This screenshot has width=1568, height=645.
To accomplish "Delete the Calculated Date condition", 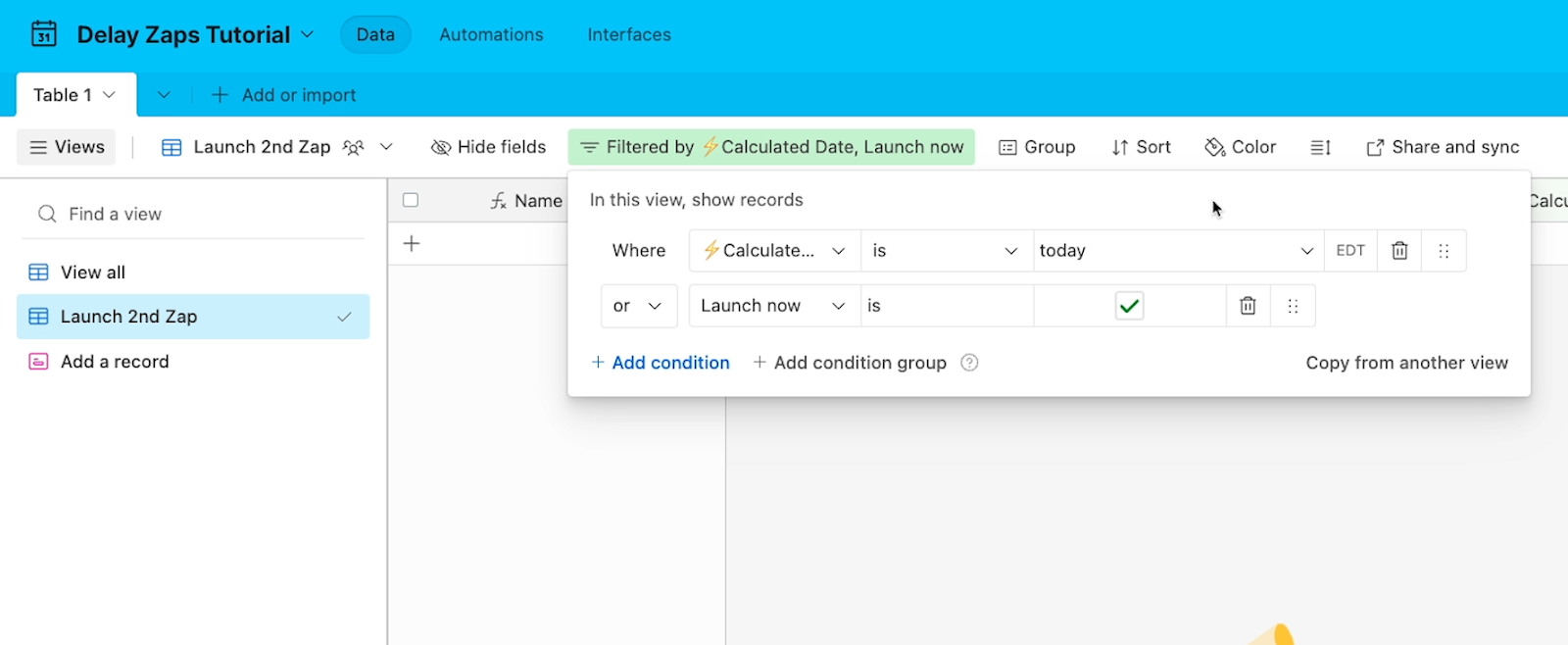I will 1399,251.
